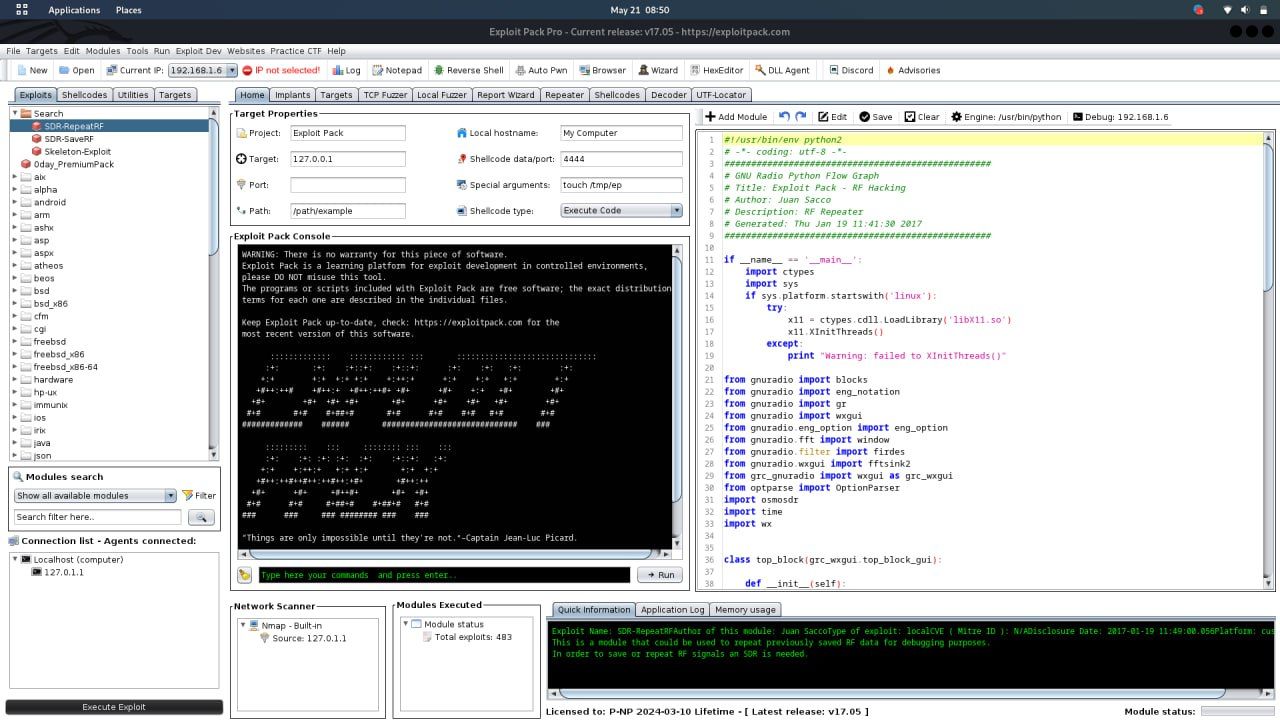The width and height of the screenshot is (1280, 720).
Task: Switch to the TCP Fuzzer tab
Action: 384,95
